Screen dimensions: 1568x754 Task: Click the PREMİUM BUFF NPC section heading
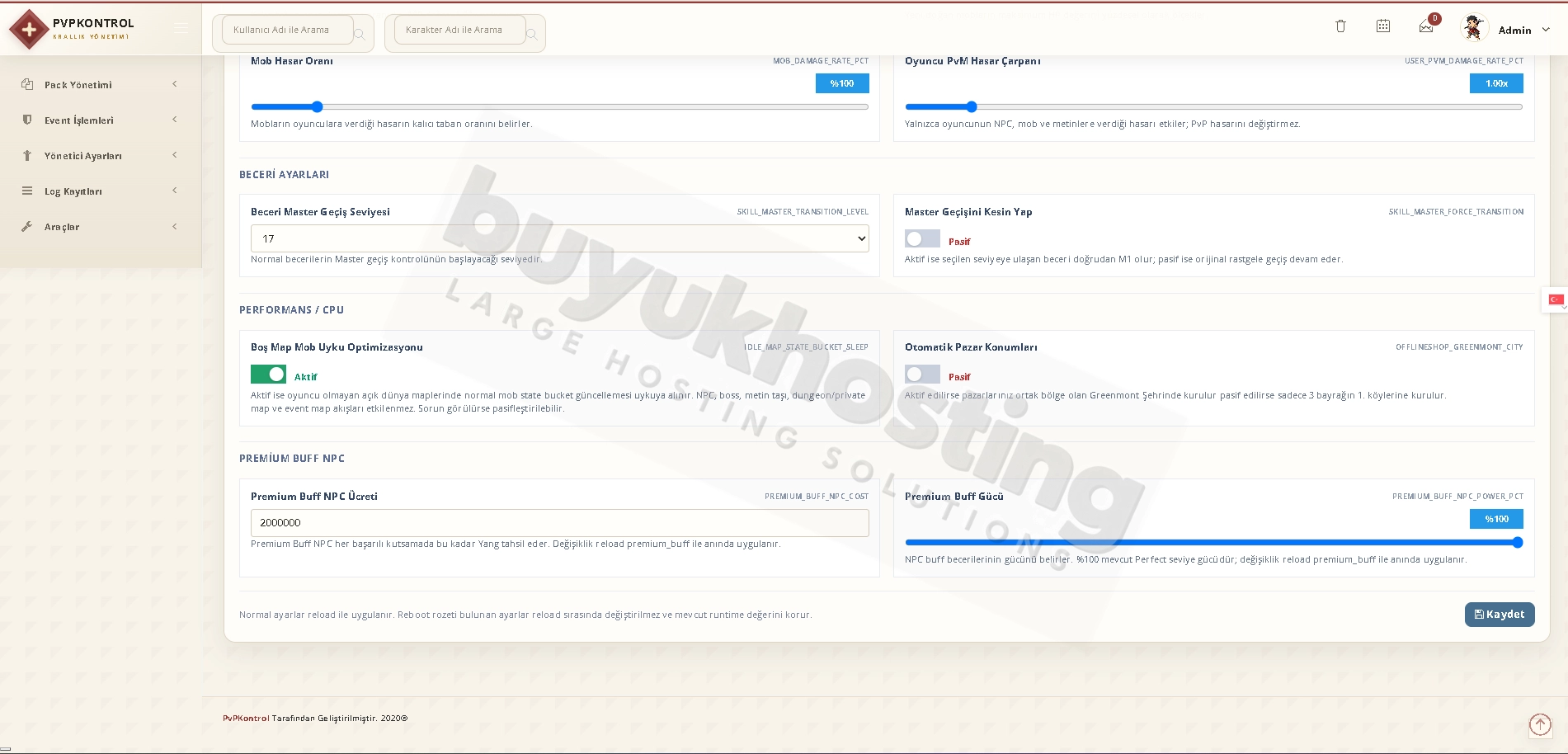[292, 459]
